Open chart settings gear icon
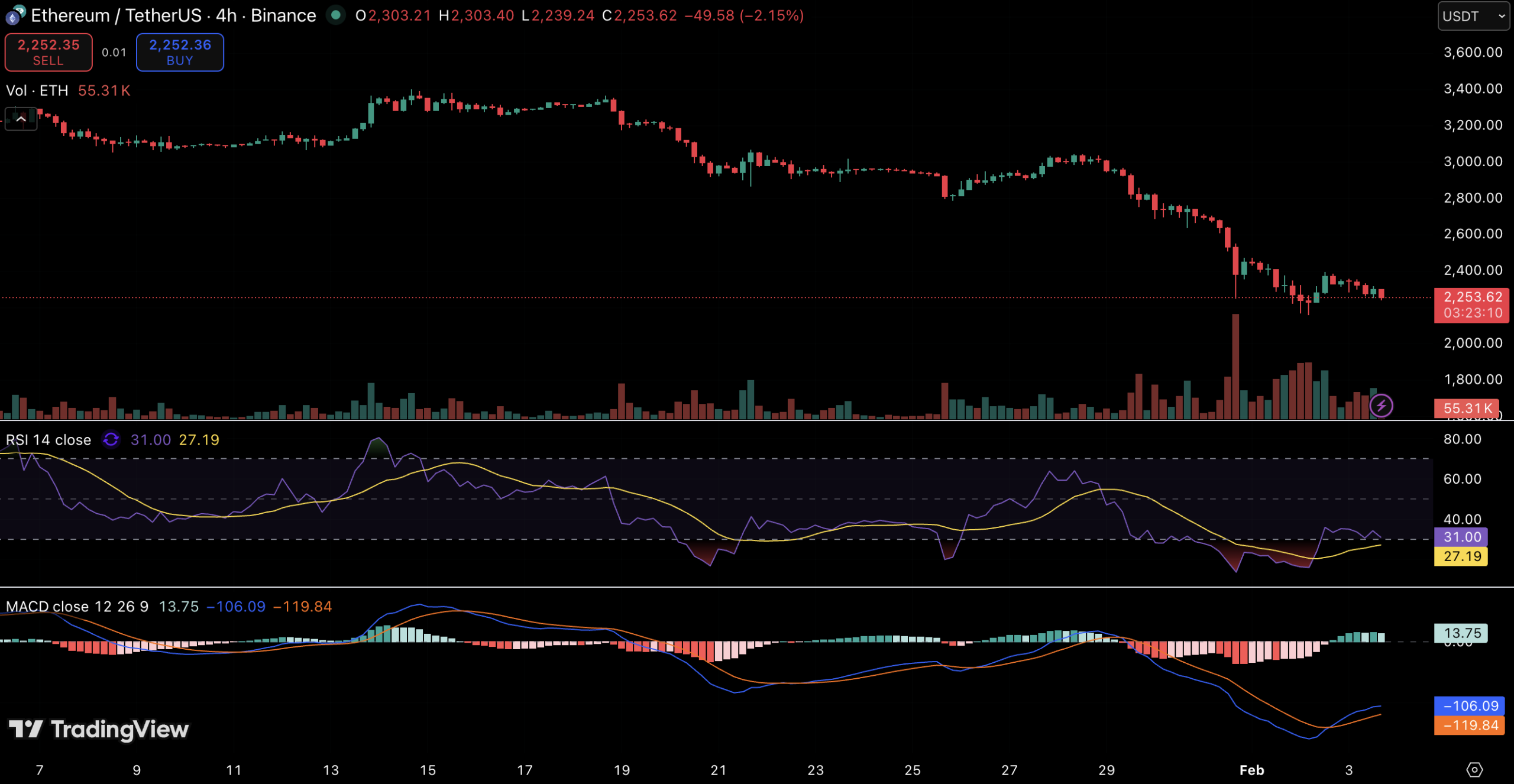This screenshot has width=1514, height=784. pos(1474,769)
